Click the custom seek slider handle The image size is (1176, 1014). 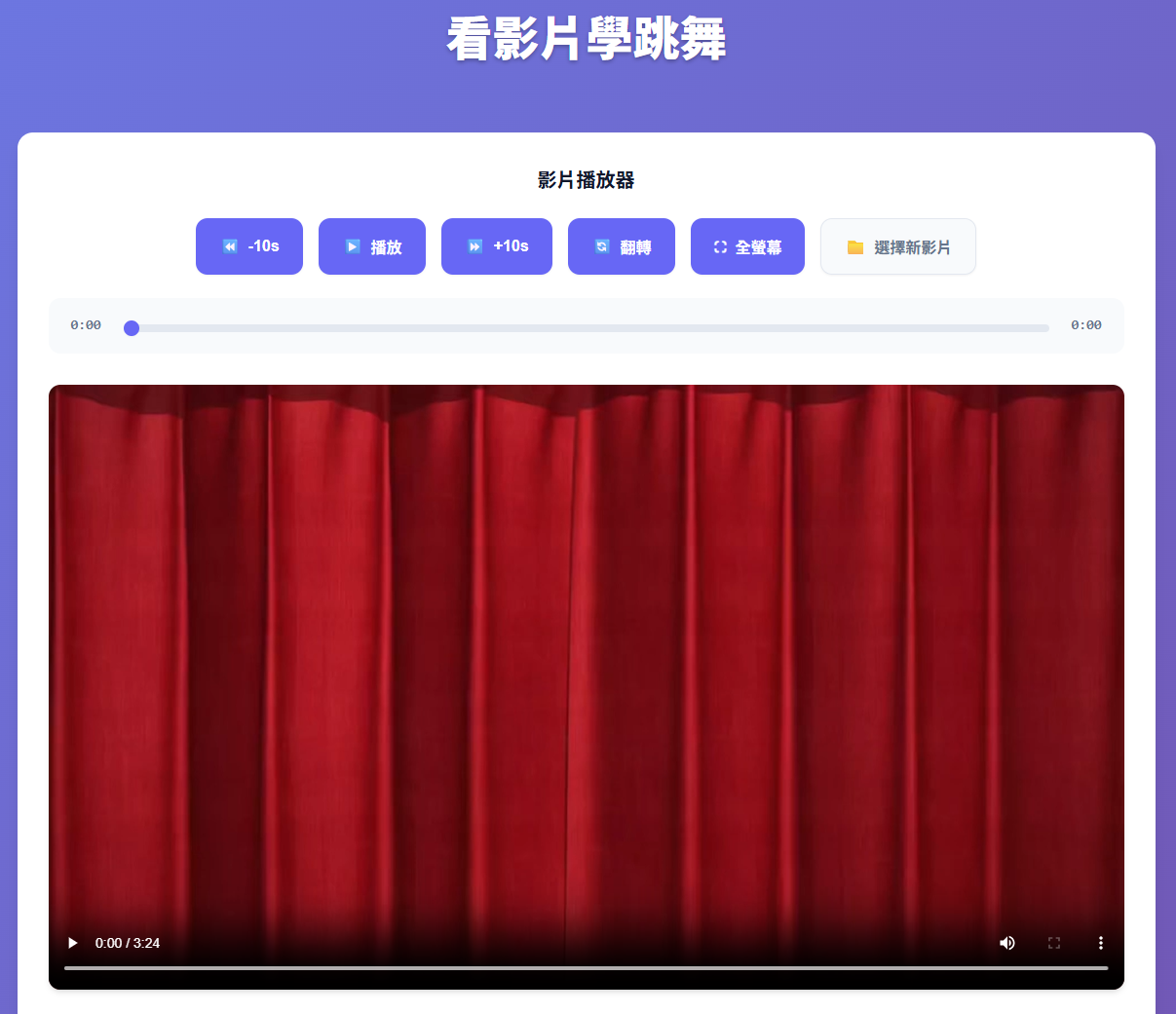(132, 328)
